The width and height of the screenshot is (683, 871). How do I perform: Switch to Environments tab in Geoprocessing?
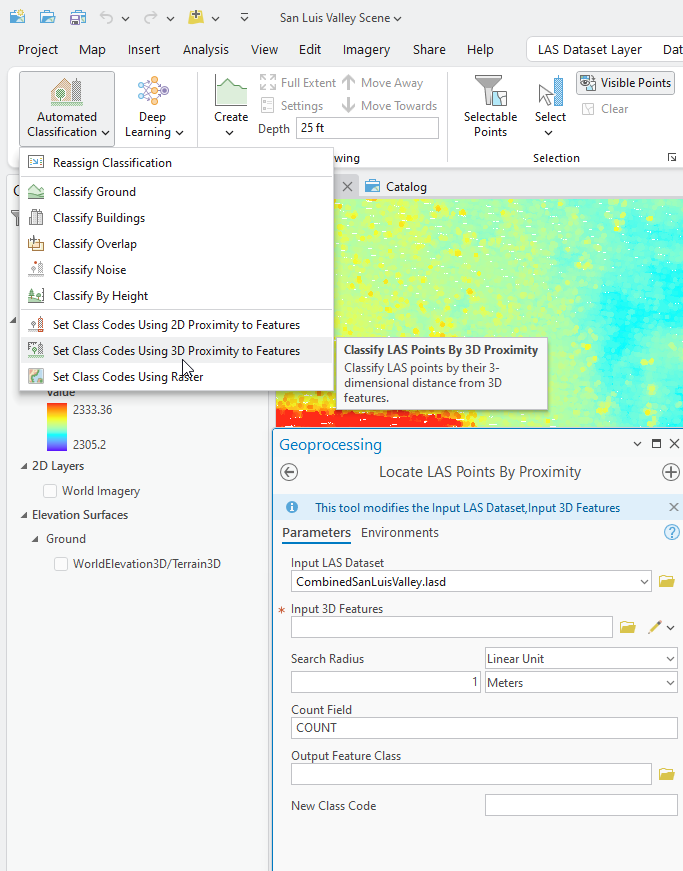point(400,533)
